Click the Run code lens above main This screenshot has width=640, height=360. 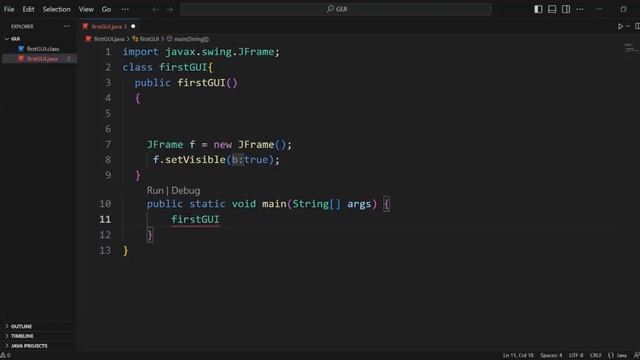(x=155, y=191)
